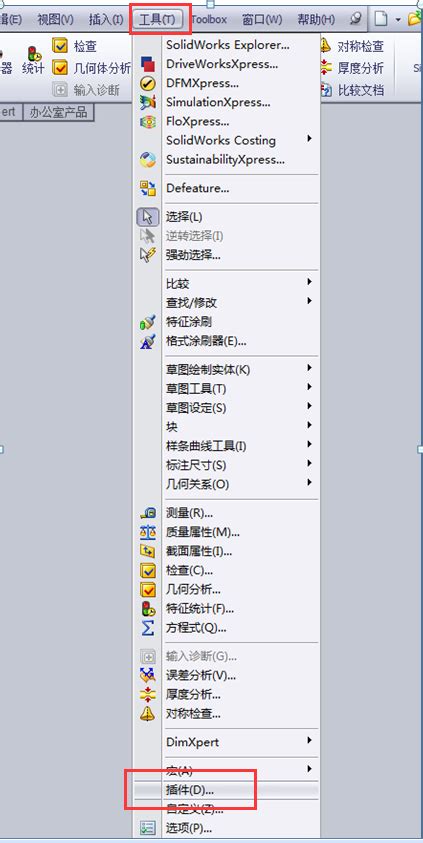The image size is (423, 843).
Task: Toggle the 检查 checkbox in the ribbon
Action: pos(60,46)
